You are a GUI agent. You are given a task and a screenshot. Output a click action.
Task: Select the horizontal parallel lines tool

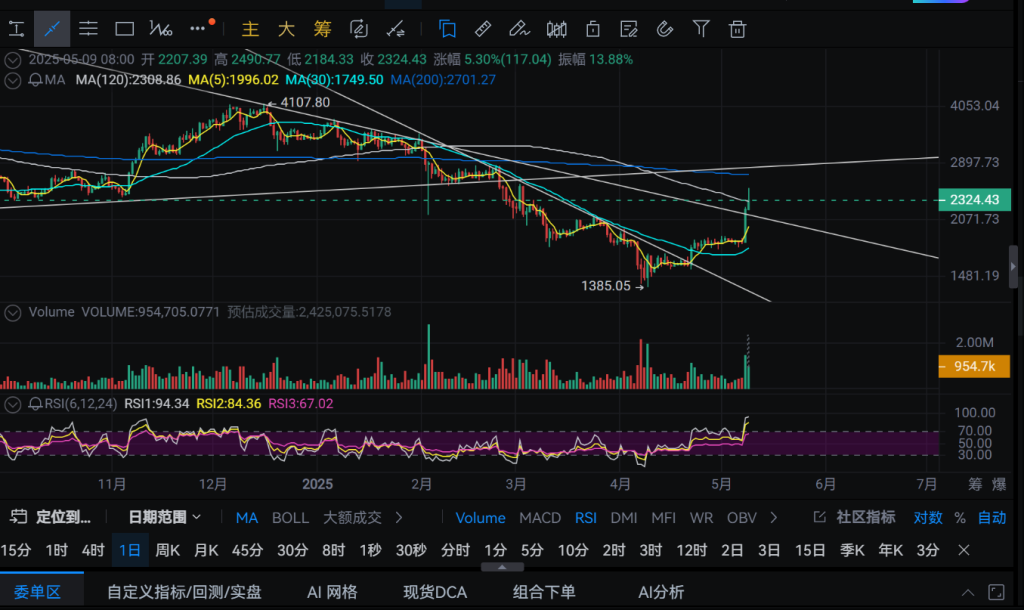click(x=88, y=28)
